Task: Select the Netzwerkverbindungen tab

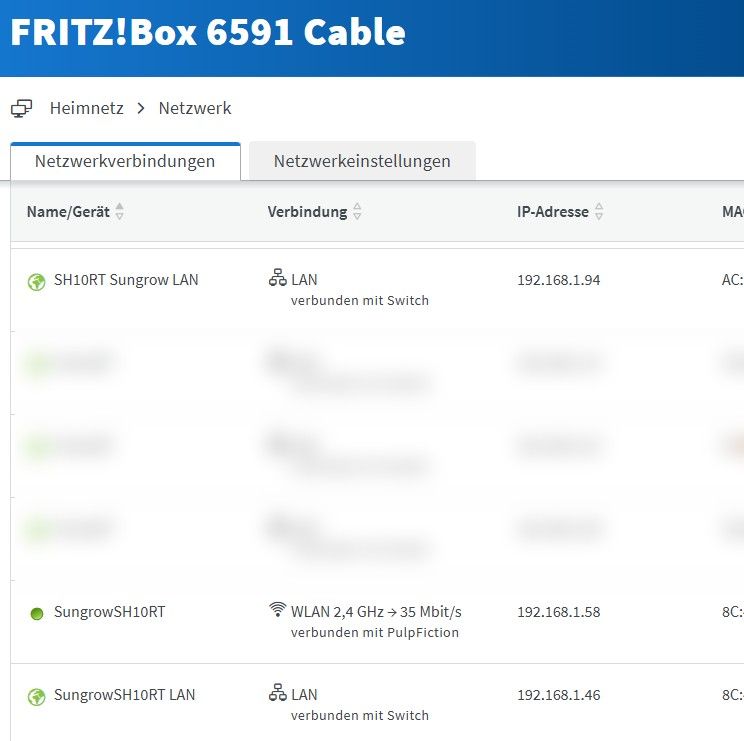Action: point(125,161)
